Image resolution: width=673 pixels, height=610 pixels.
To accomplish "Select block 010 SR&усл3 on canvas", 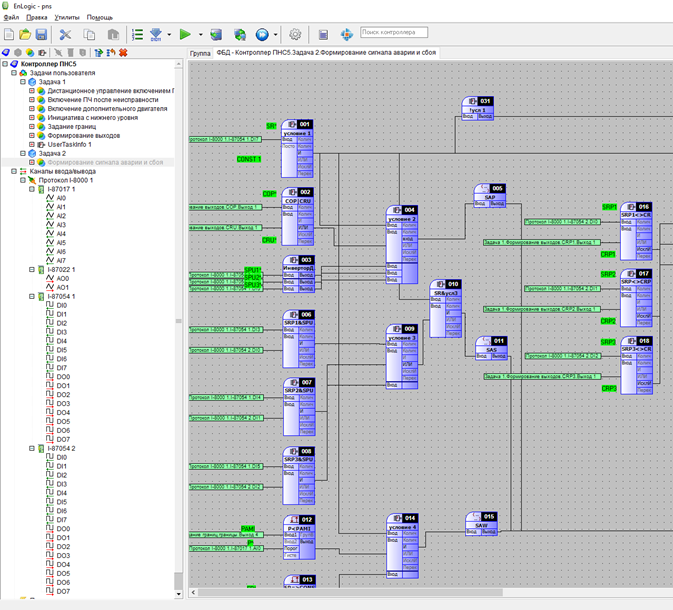I will point(446,308).
